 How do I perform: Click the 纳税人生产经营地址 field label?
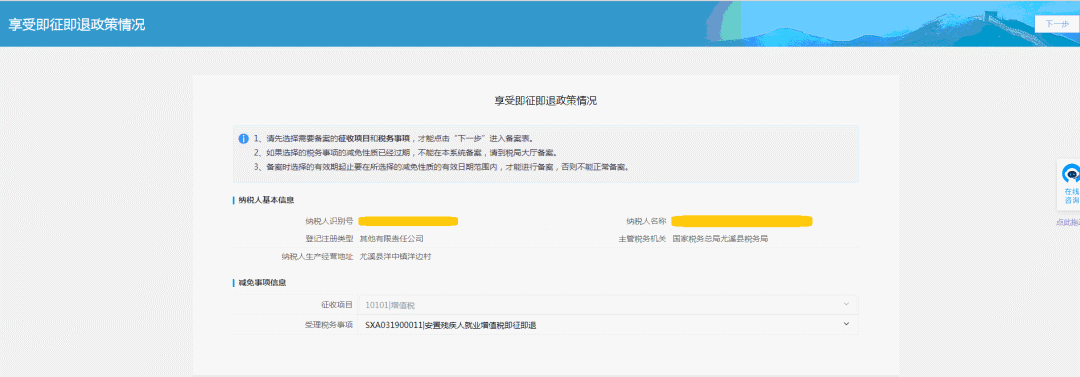(318, 256)
